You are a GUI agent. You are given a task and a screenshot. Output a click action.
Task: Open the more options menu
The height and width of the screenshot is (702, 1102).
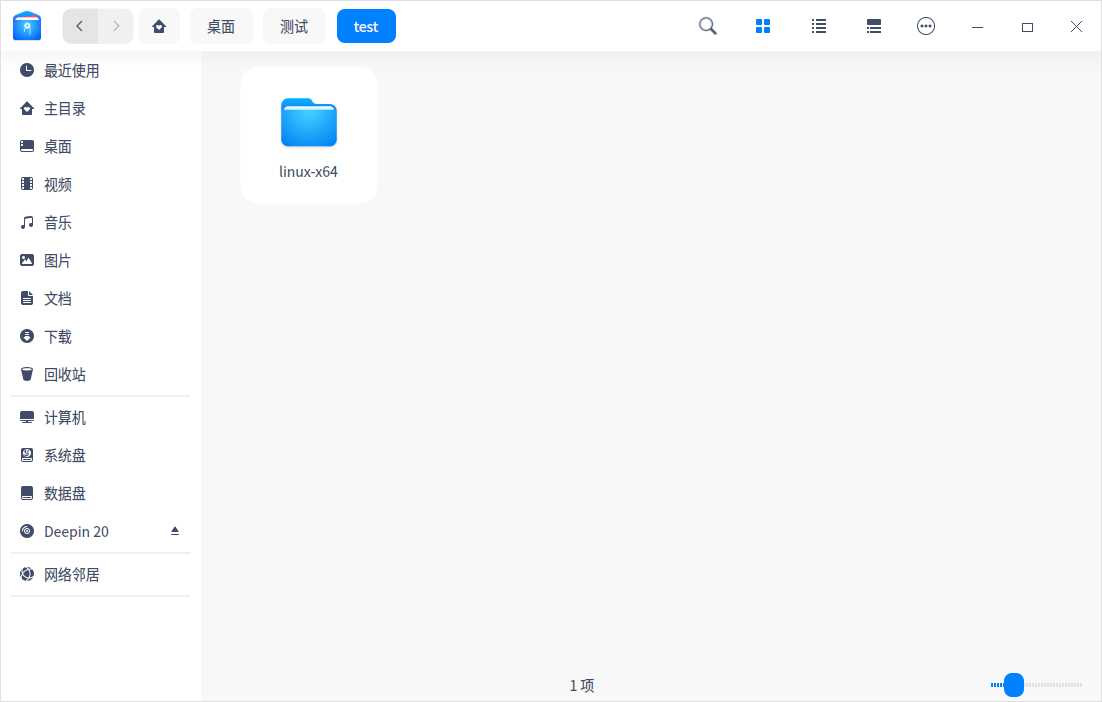click(926, 26)
